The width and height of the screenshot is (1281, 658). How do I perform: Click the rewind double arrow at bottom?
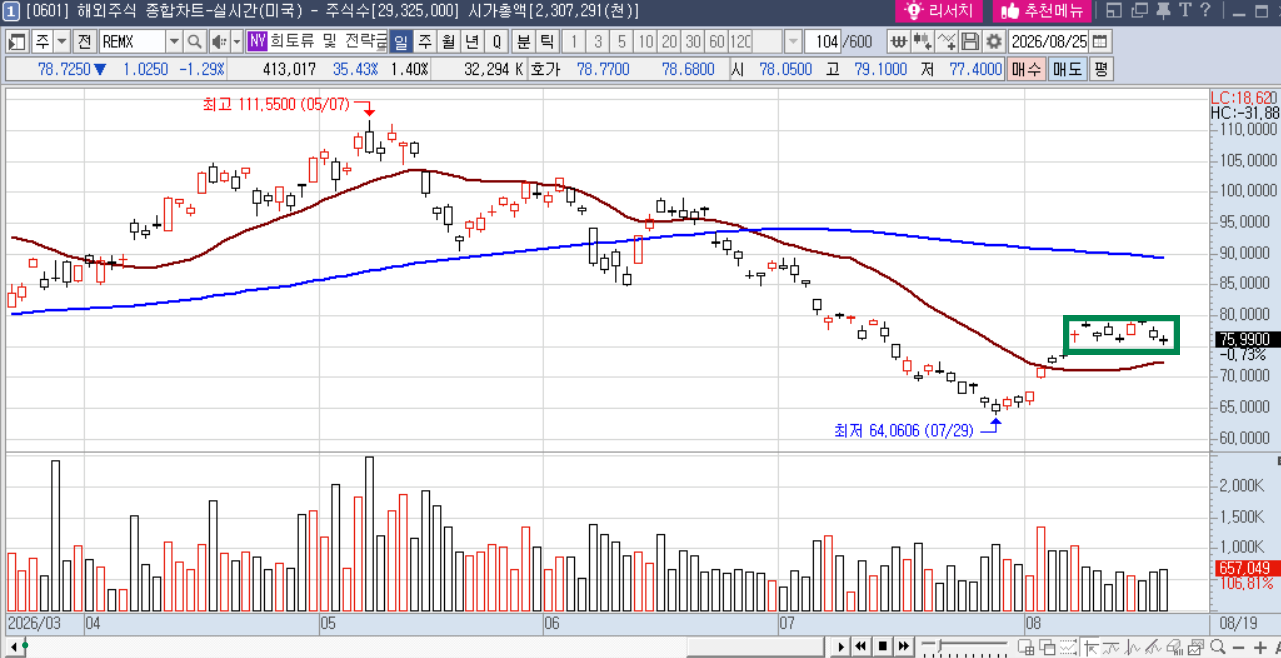pos(861,646)
